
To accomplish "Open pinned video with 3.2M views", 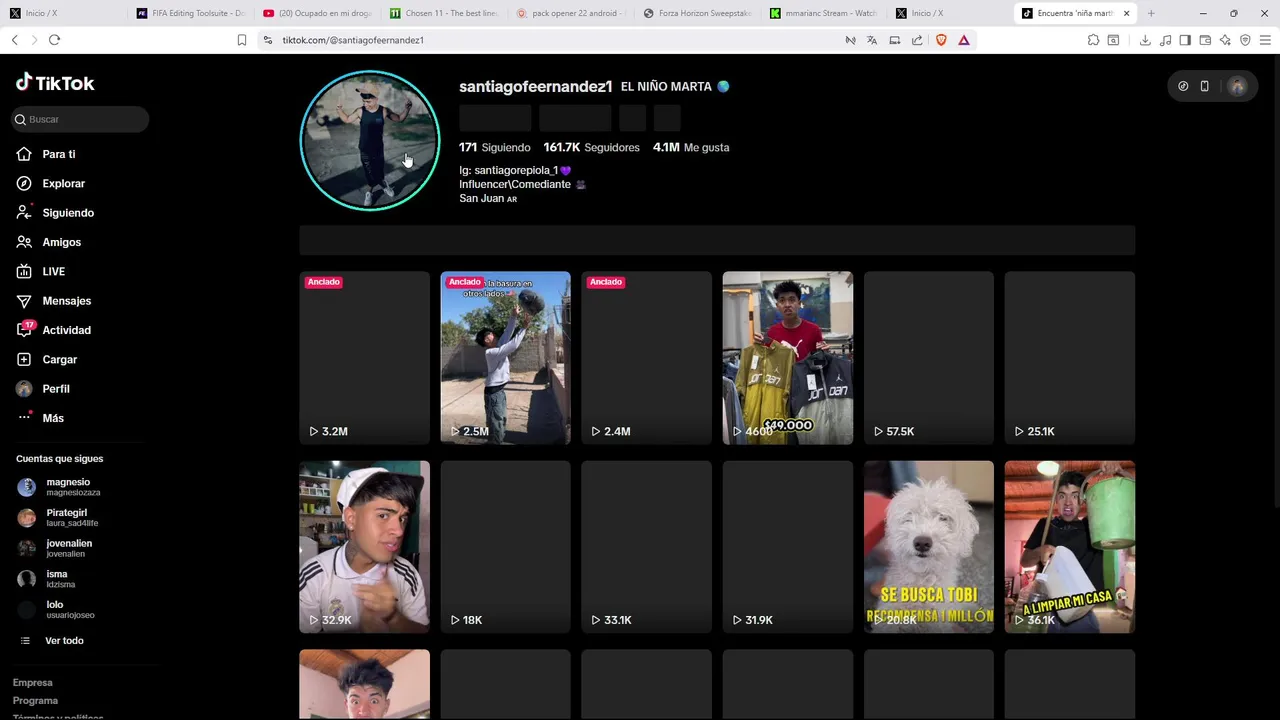I will [x=364, y=358].
